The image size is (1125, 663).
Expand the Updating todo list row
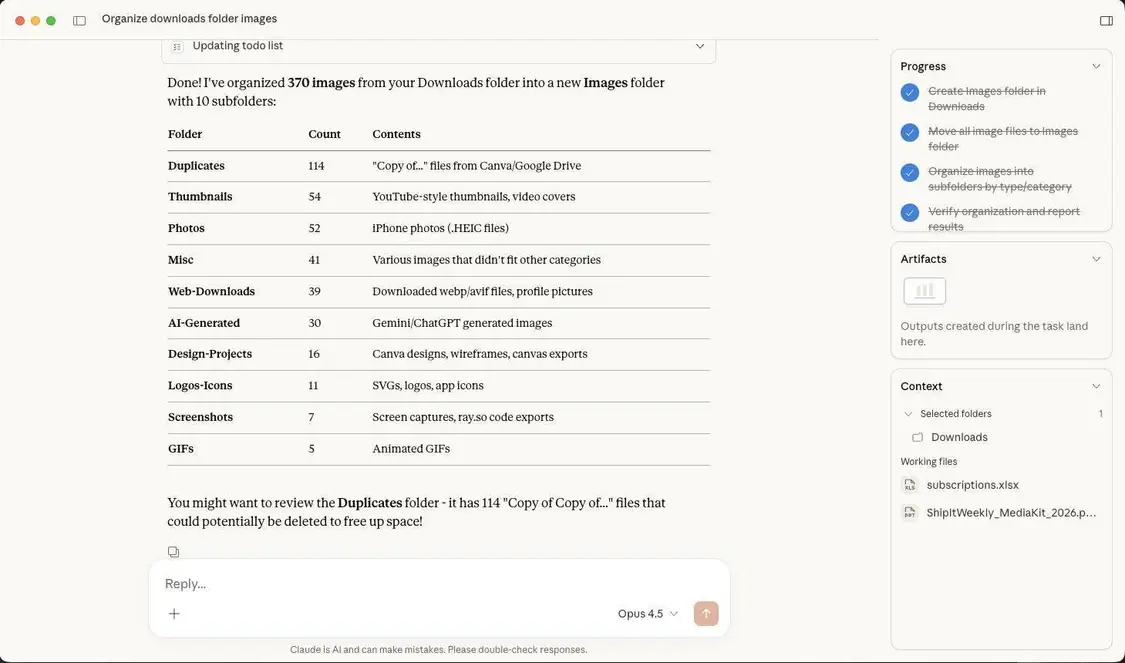pyautogui.click(x=700, y=46)
